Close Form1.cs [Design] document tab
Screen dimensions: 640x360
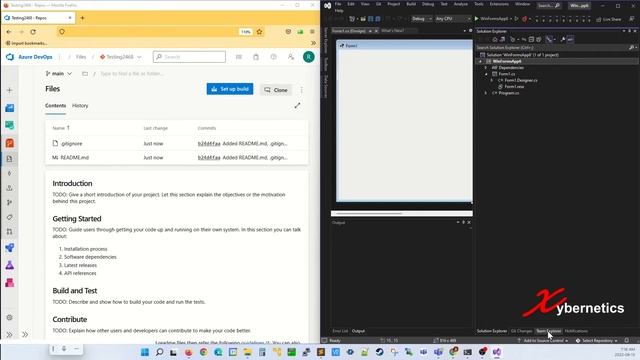[x=376, y=31]
